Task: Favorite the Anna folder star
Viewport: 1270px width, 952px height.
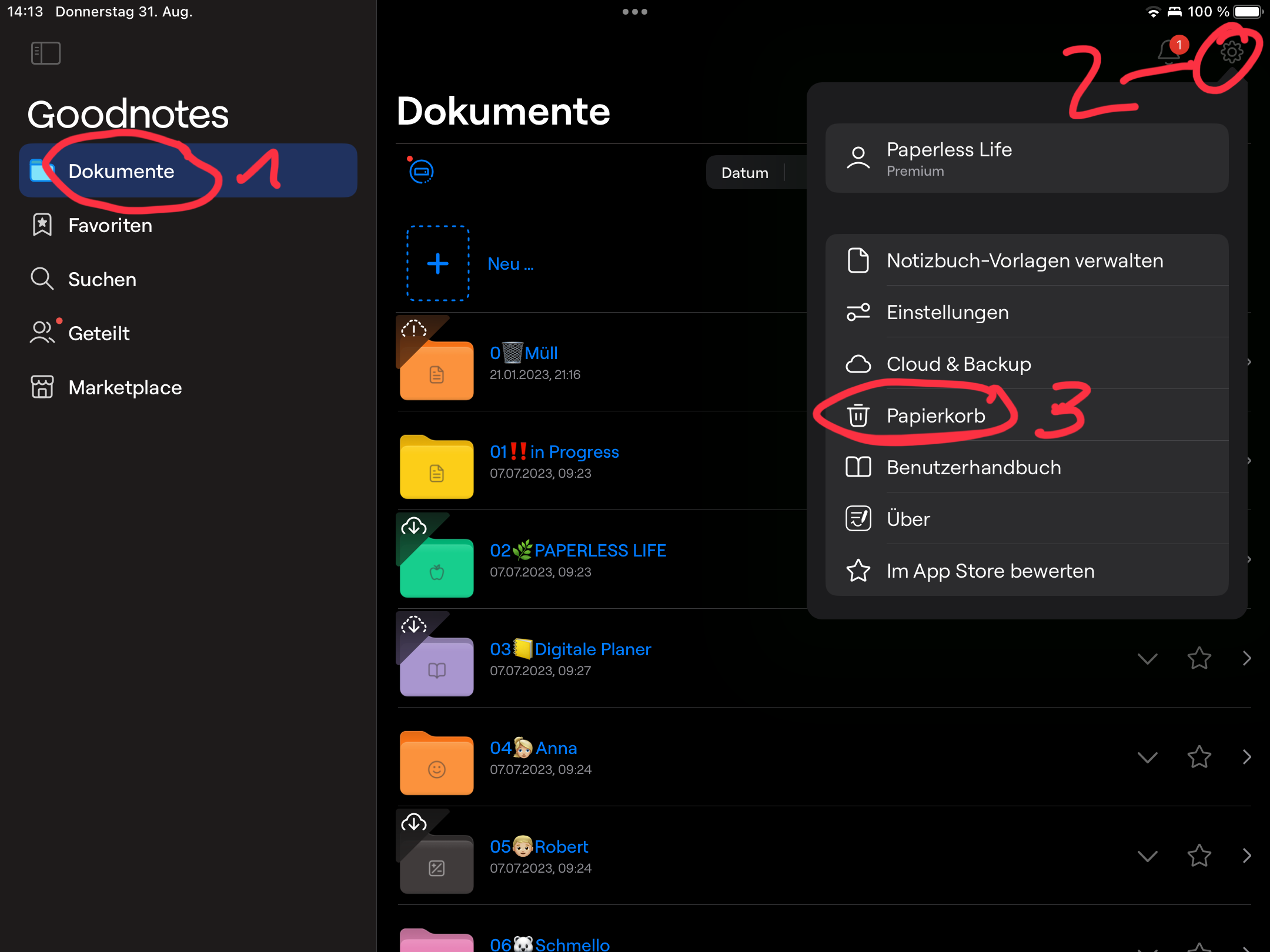Action: 1199,756
